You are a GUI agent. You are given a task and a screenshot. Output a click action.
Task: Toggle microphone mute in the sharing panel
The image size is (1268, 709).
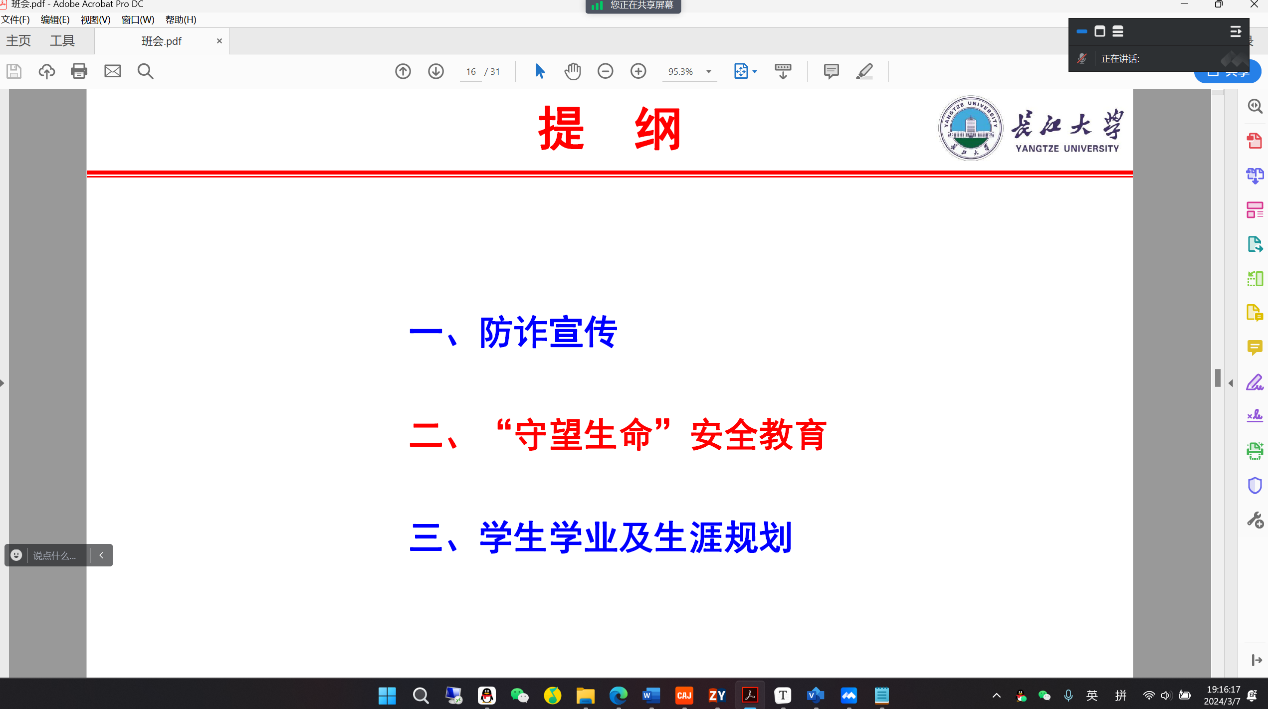1082,59
